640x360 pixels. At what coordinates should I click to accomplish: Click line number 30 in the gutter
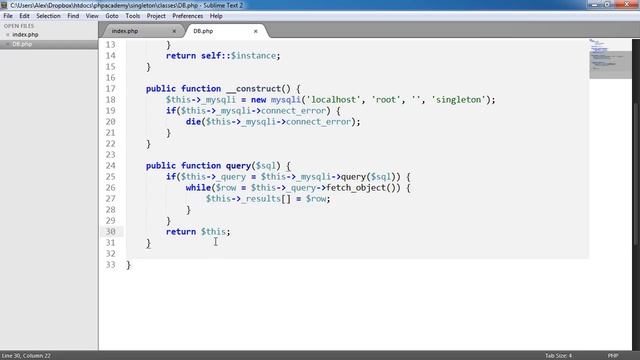[x=110, y=231]
